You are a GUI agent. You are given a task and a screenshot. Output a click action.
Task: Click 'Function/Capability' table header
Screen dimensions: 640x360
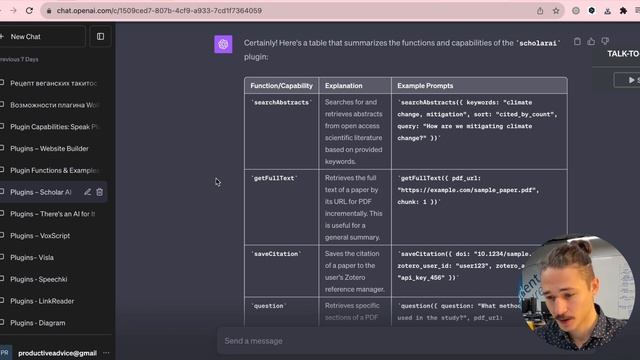coord(281,86)
